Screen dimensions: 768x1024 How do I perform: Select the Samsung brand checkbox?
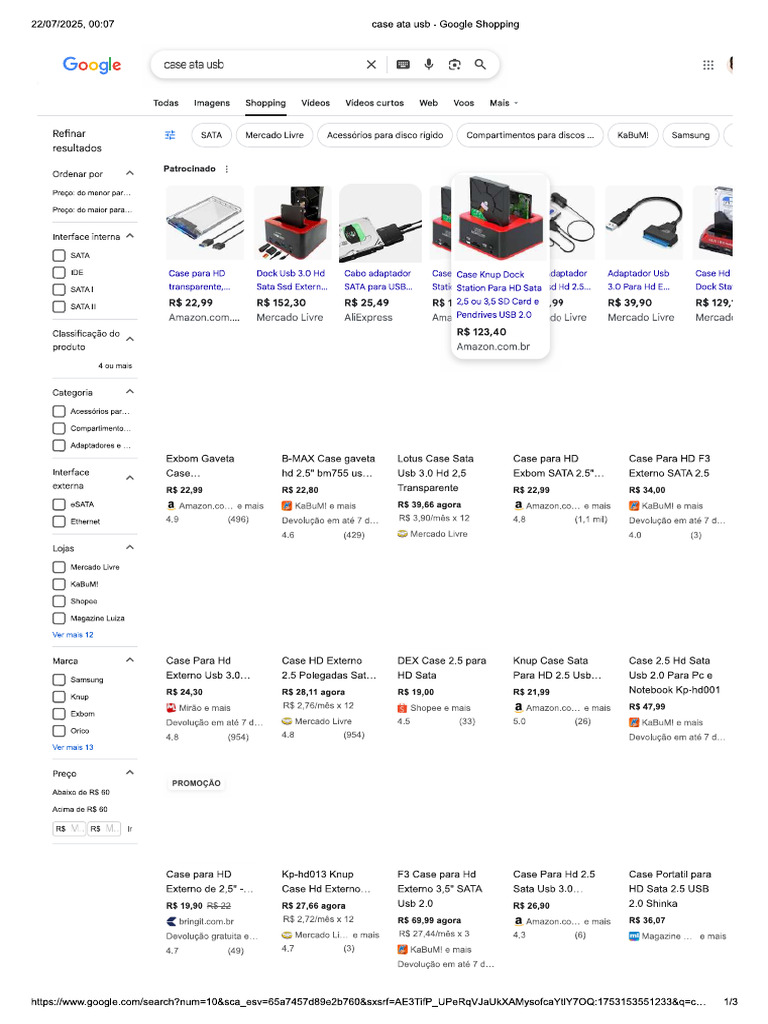coord(59,680)
